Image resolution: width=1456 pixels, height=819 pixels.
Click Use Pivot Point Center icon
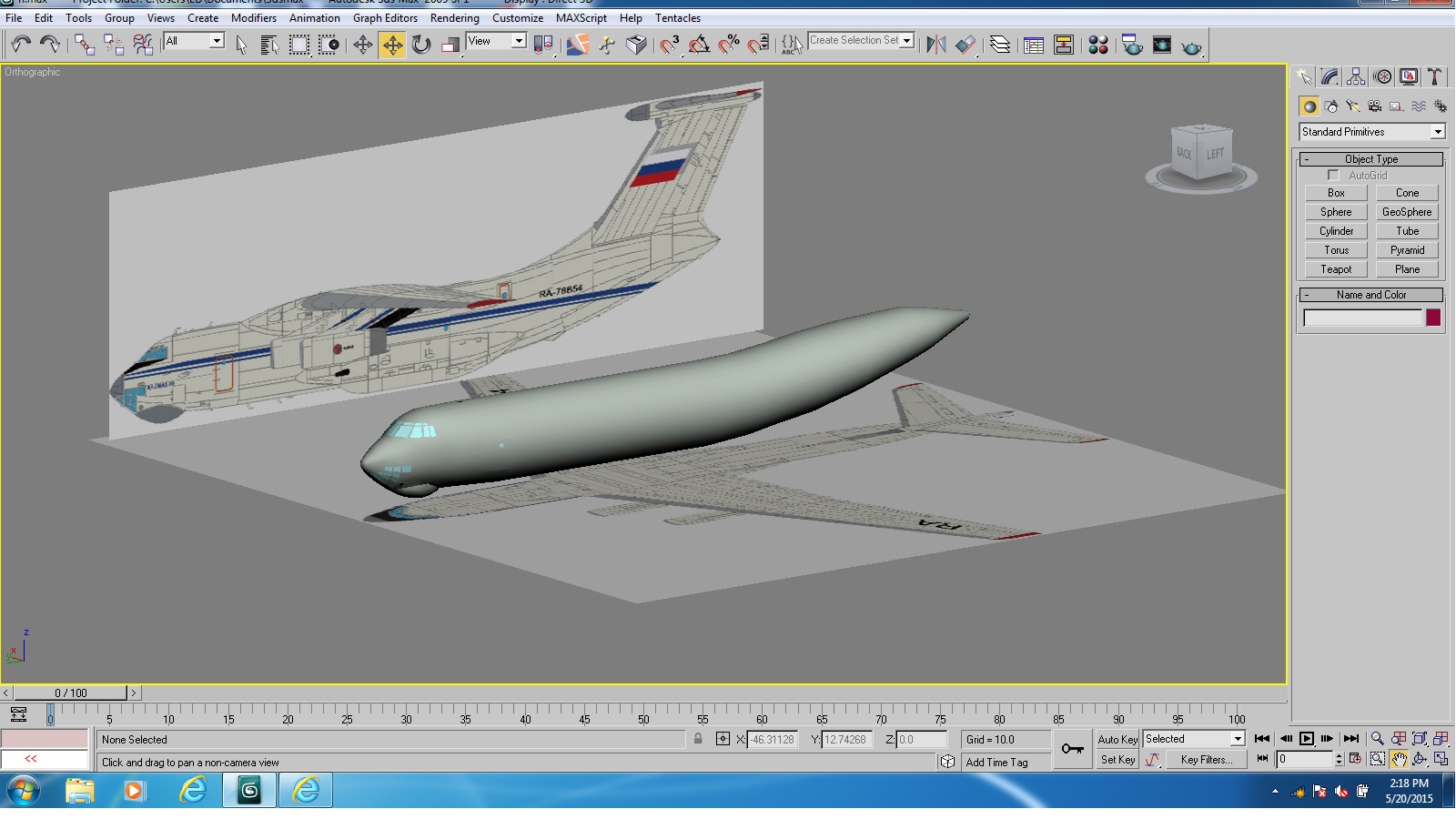click(x=543, y=44)
